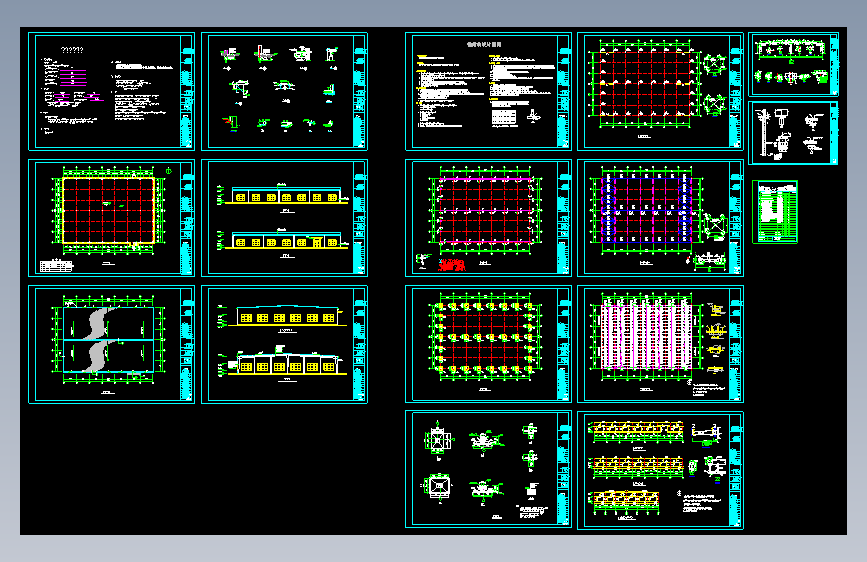Click the north arrow symbol beside yellow floor plan
This screenshot has height=562, width=867.
169,171
